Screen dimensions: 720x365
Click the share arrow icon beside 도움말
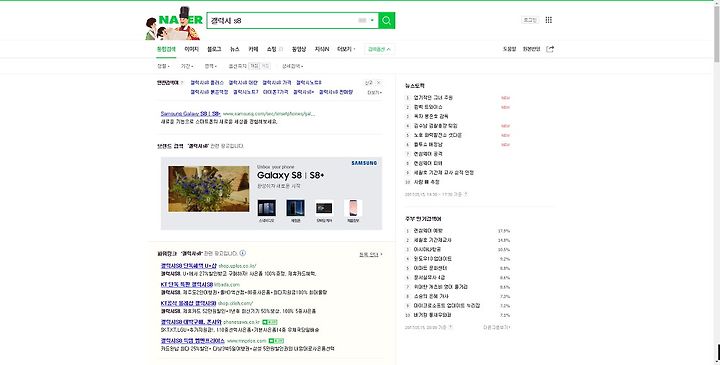[x=550, y=49]
